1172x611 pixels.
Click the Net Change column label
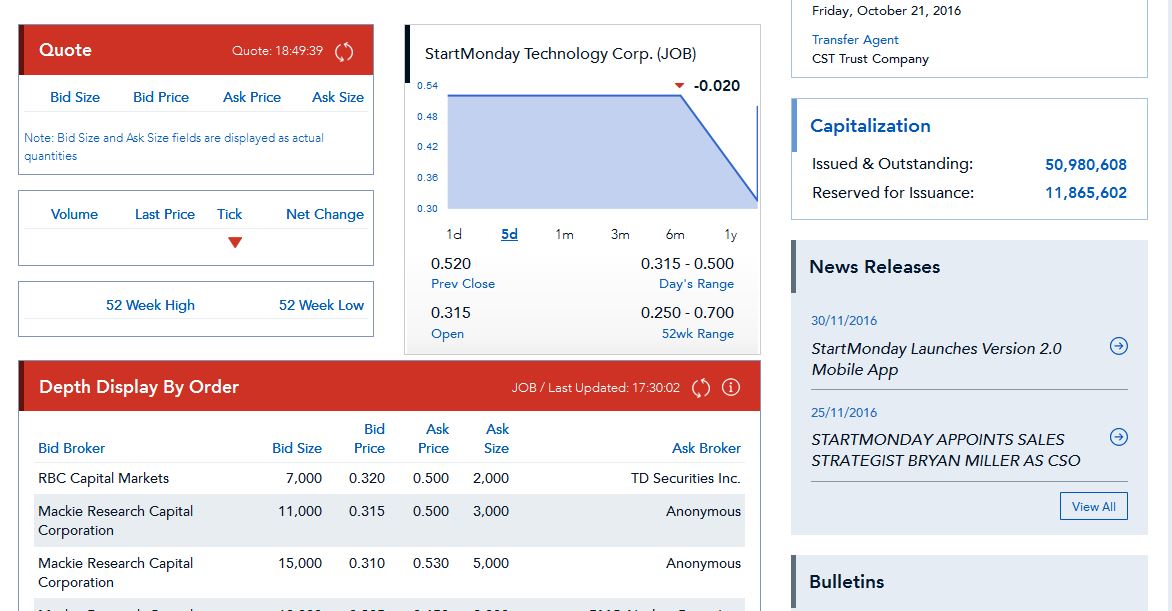tap(324, 214)
